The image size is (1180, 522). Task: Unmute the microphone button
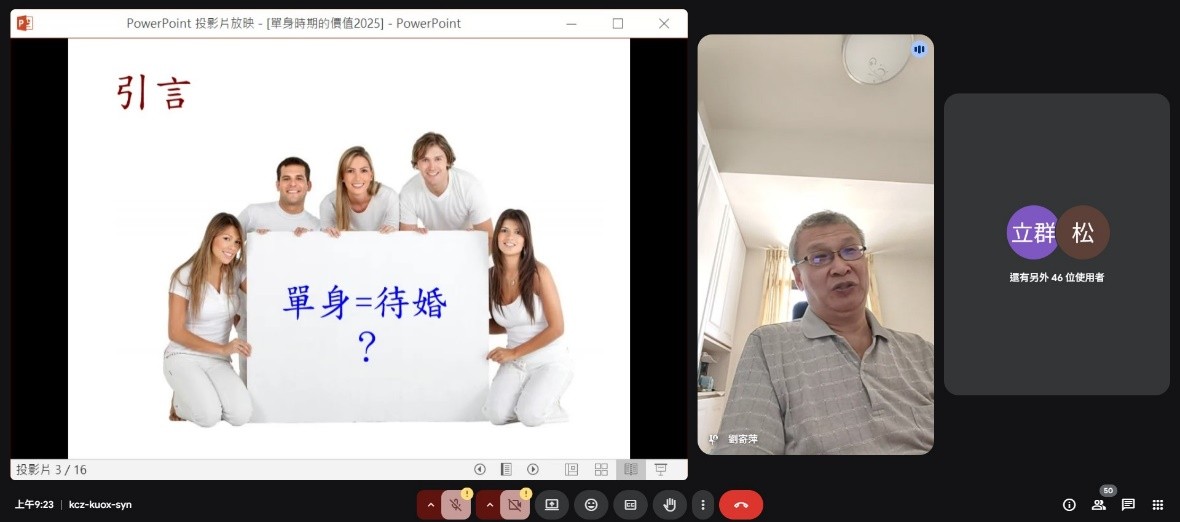[x=456, y=505]
